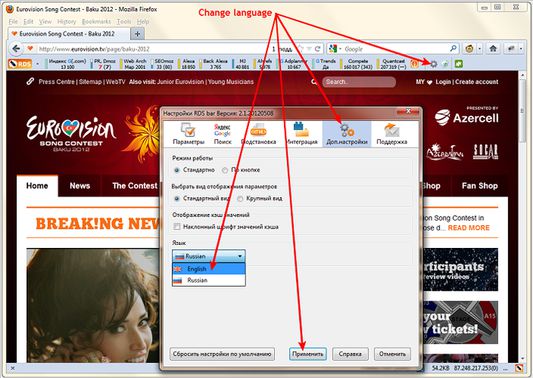Click the reload icon in the address bar

pyautogui.click(x=318, y=49)
